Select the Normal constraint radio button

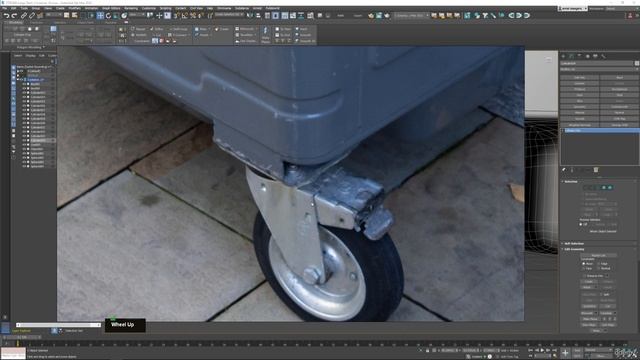tap(598, 269)
